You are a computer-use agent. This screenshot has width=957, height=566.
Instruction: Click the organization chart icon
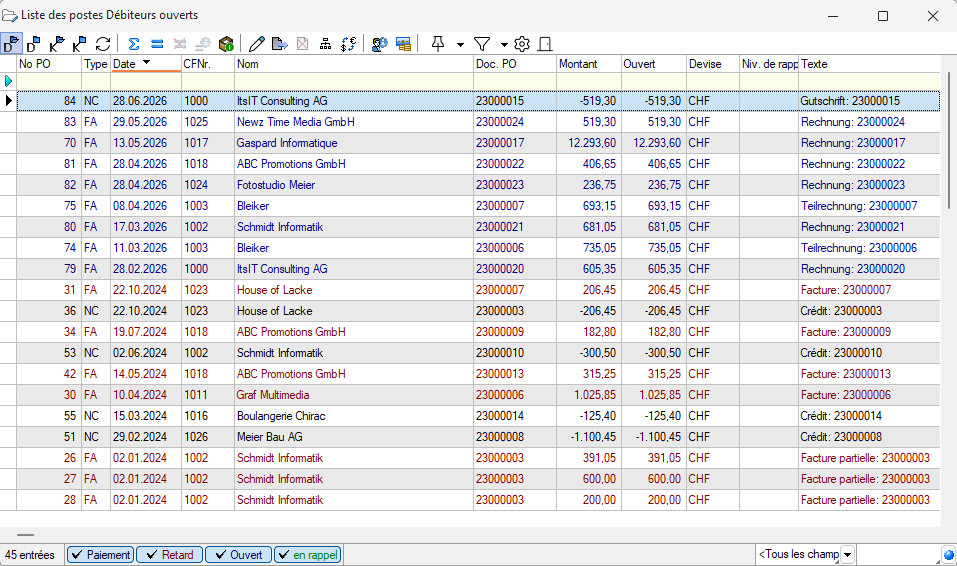(325, 44)
